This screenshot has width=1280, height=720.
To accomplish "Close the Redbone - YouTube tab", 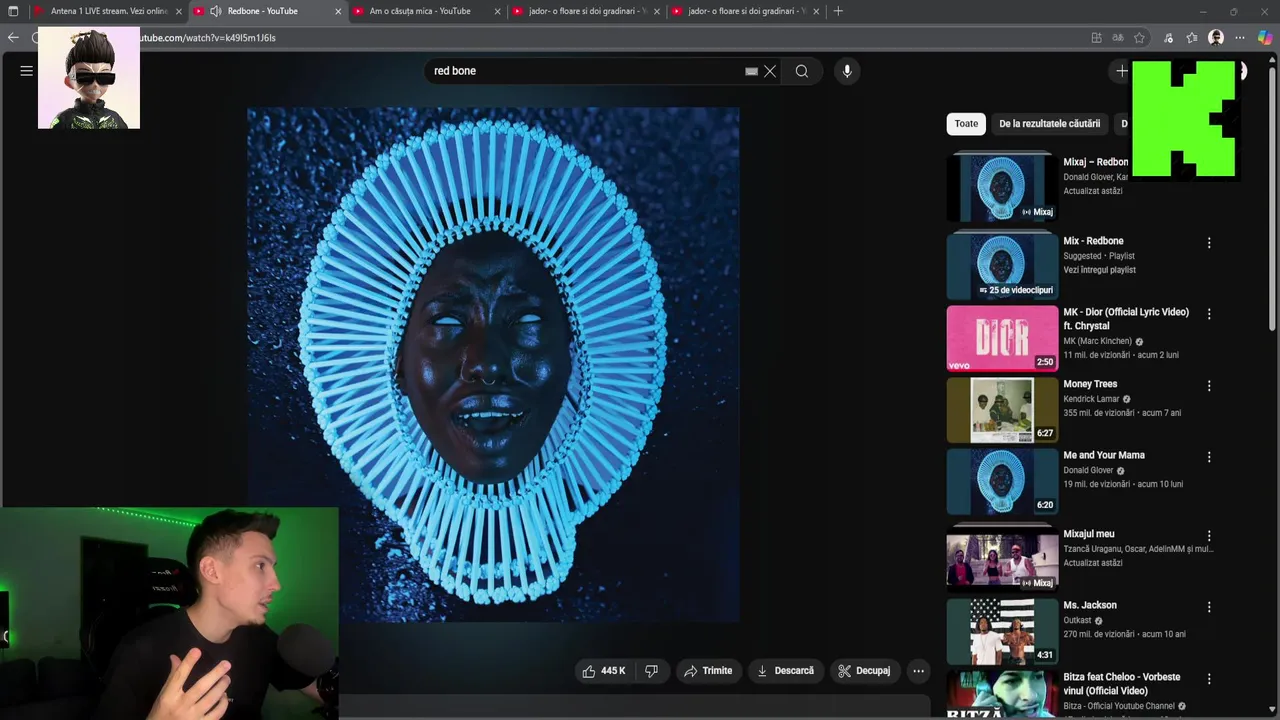I will [338, 11].
